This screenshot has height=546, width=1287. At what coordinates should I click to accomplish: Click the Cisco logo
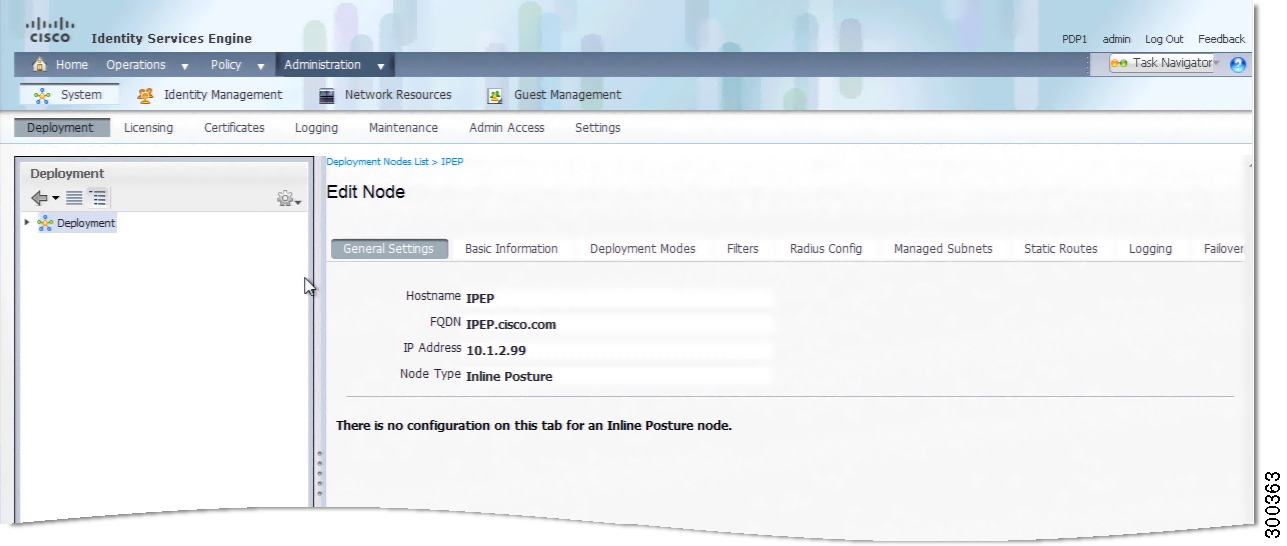coord(50,30)
